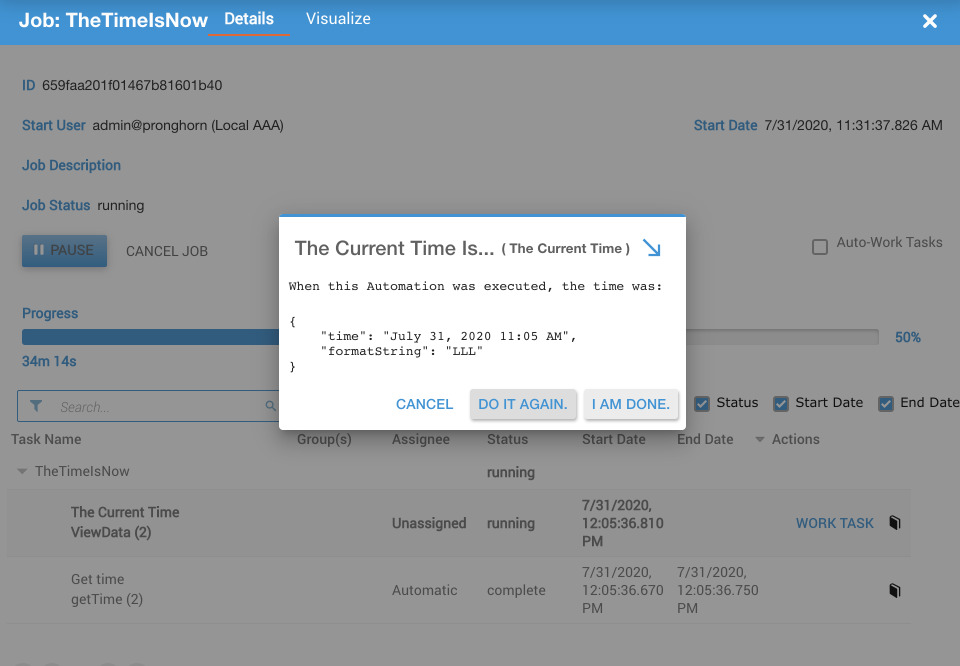960x666 pixels.
Task: Click the Start Date column header
Action: (613, 440)
